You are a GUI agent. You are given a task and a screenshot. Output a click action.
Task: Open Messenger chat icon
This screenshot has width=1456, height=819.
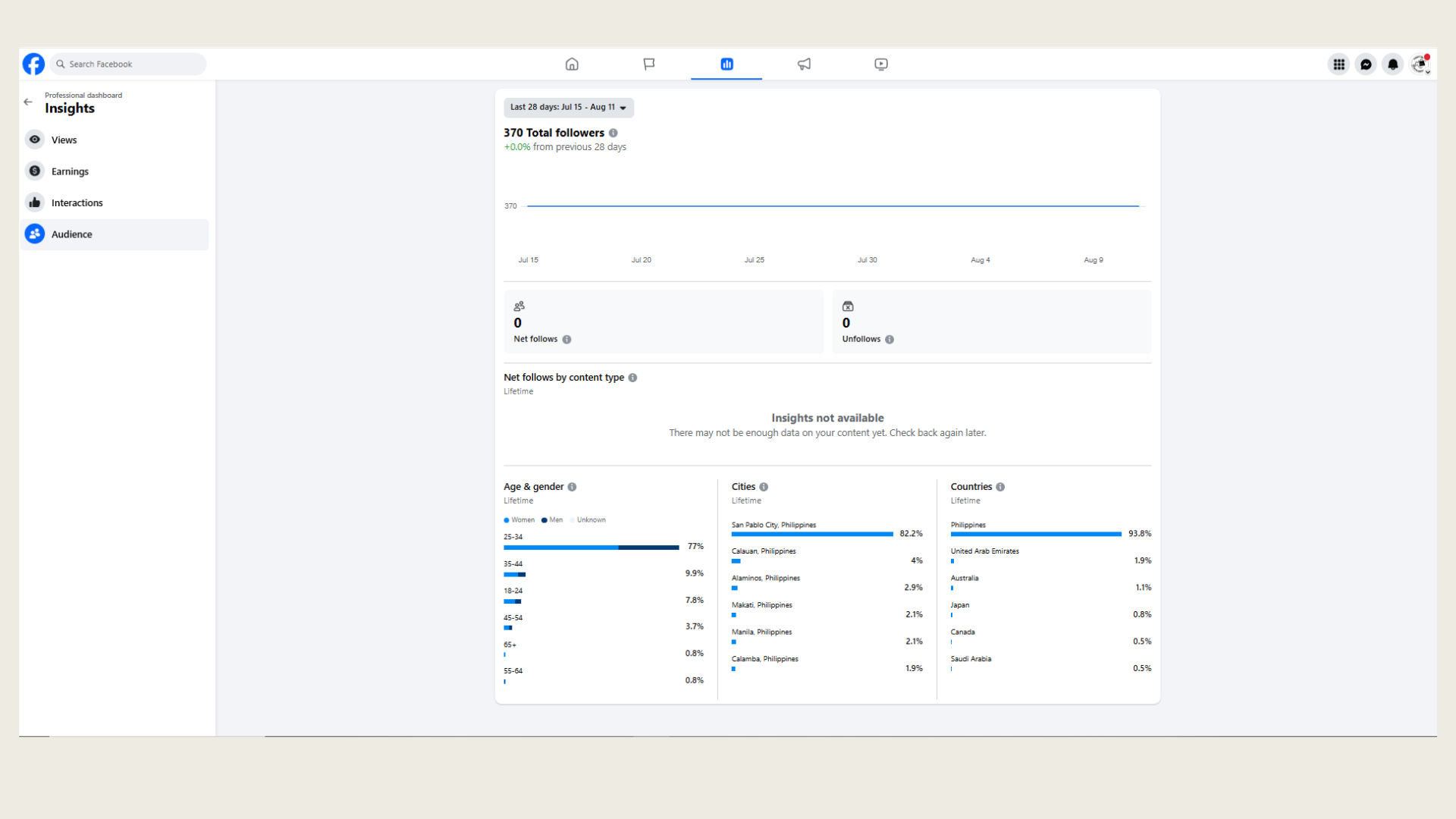click(x=1366, y=64)
